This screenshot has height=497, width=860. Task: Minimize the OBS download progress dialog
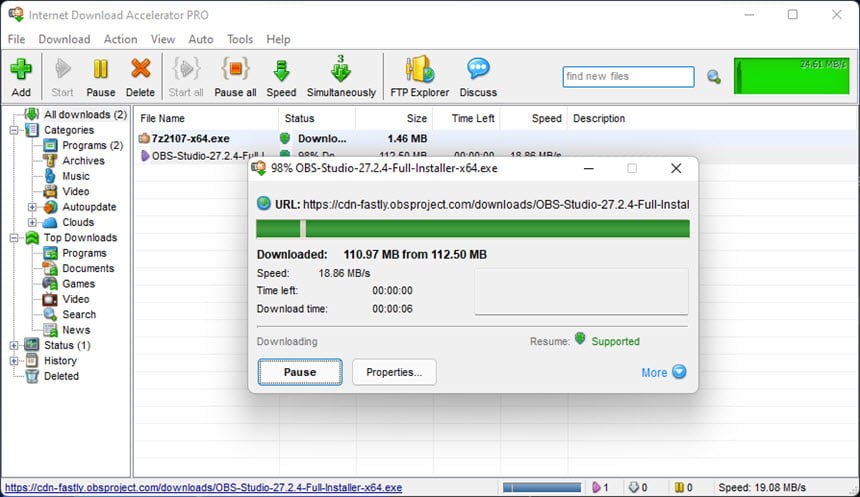[x=589, y=168]
